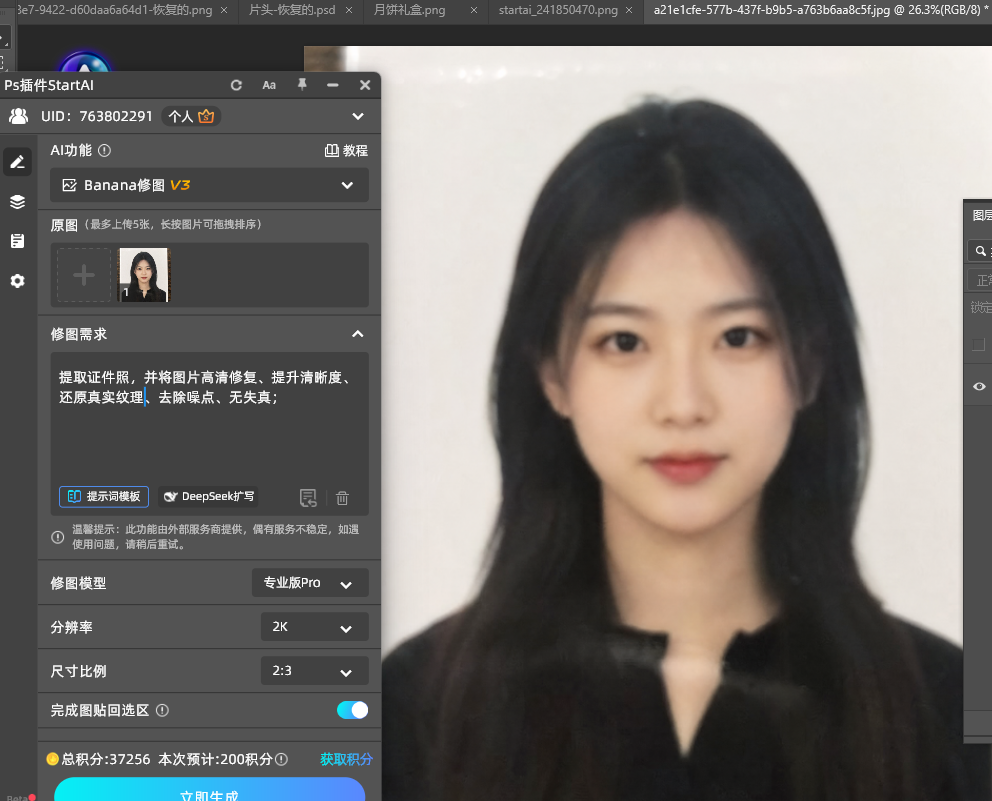Open the 尺寸比例 2:3 dropdown
Viewport: 992px width, 801px height.
pyautogui.click(x=314, y=671)
